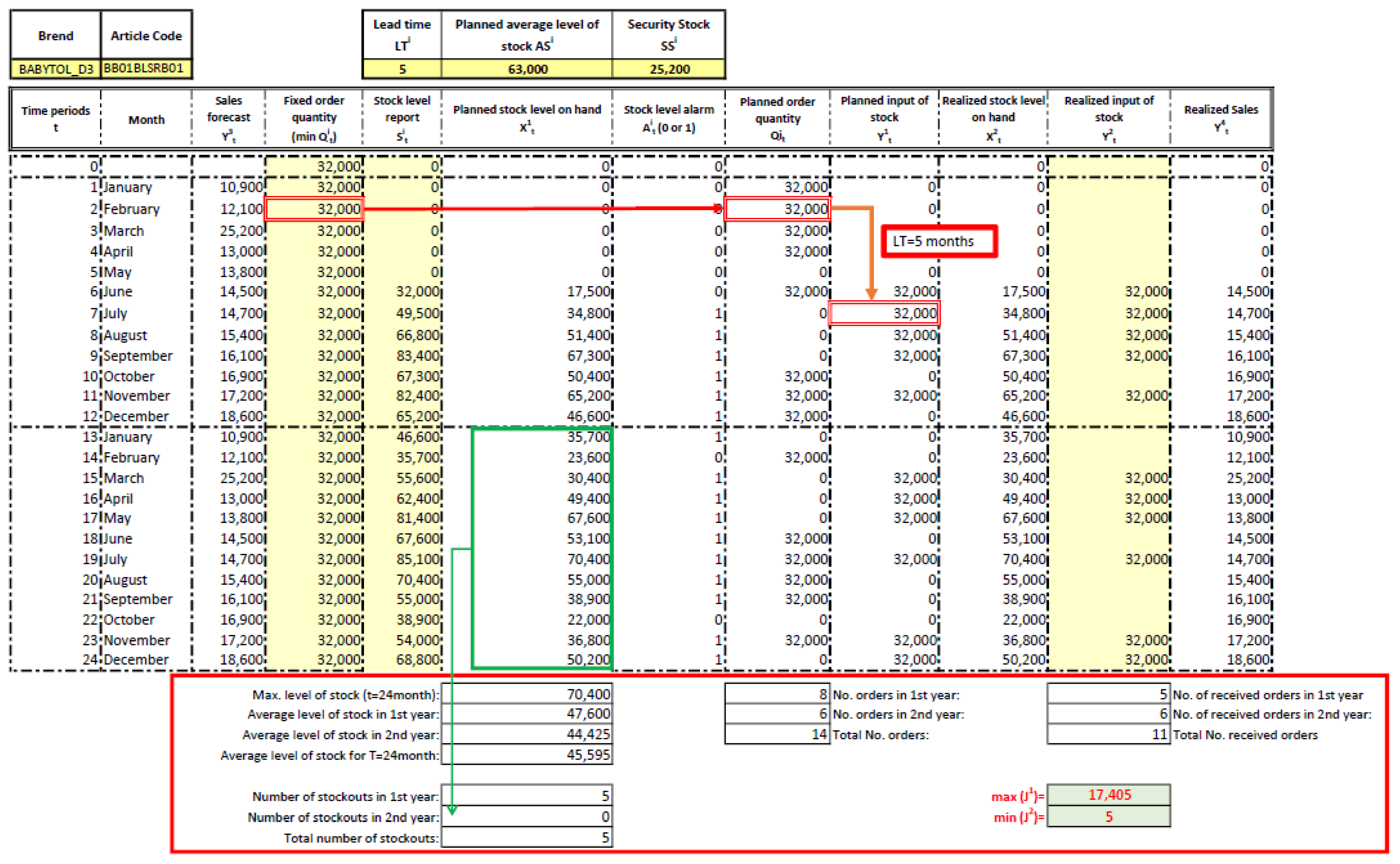Select the Total No. orders value 14
The height and width of the screenshot is (864, 1400).
pos(777,734)
